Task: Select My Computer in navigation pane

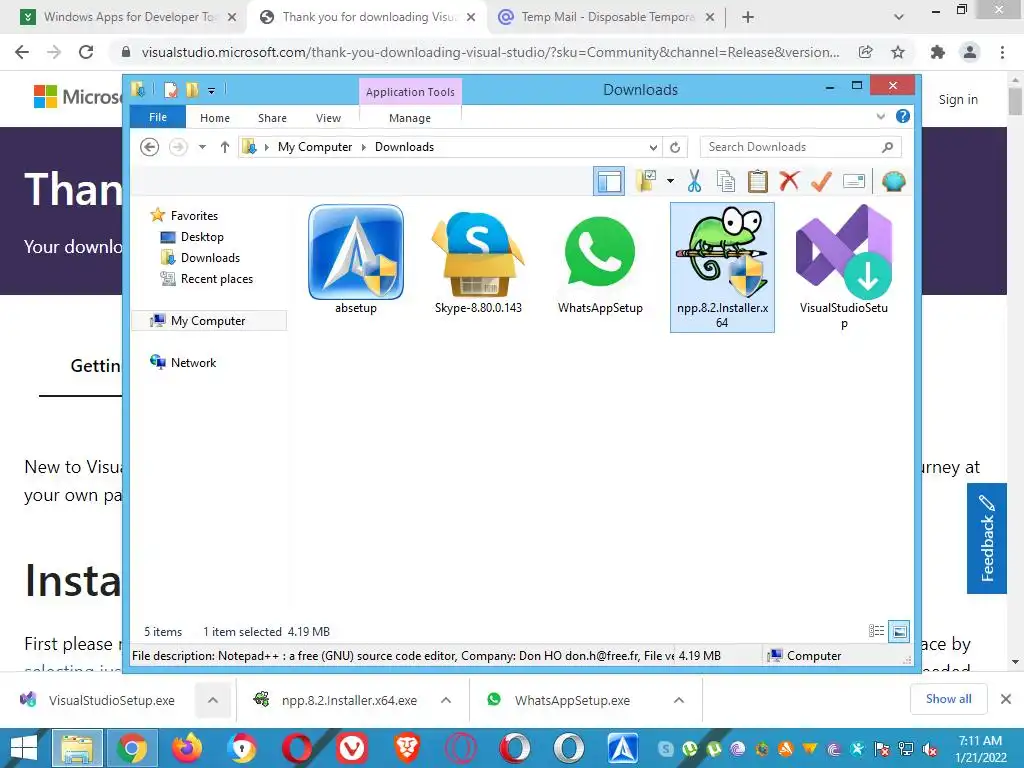Action: pos(209,321)
